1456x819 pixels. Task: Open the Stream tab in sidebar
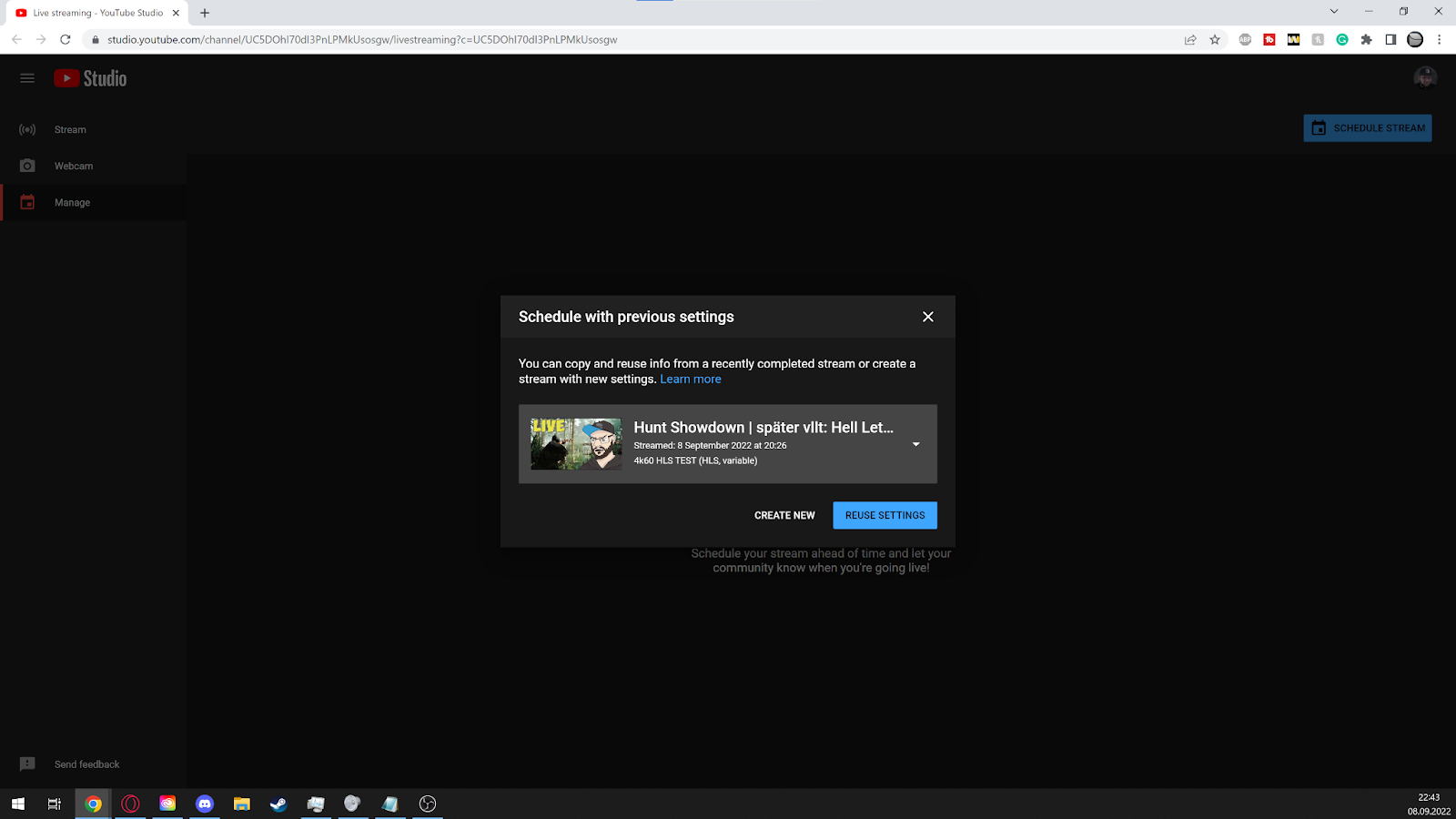[94, 129]
